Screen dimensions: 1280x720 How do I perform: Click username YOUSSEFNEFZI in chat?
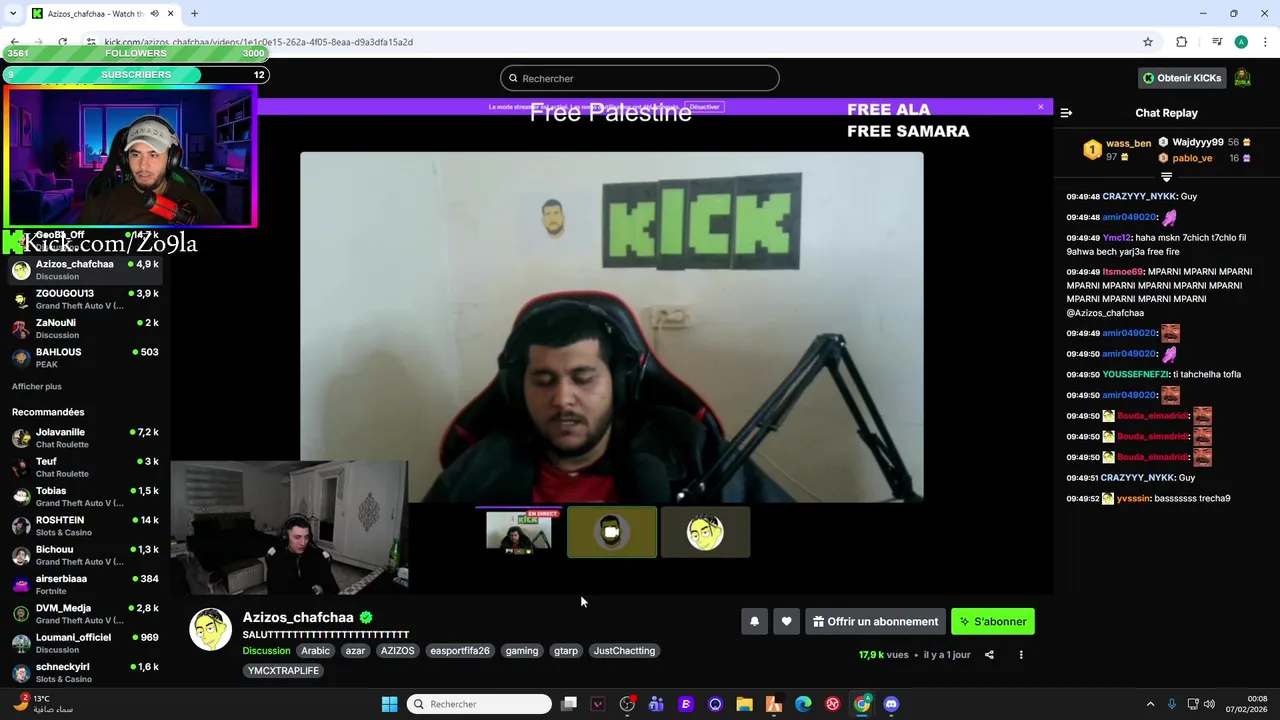(x=1136, y=374)
